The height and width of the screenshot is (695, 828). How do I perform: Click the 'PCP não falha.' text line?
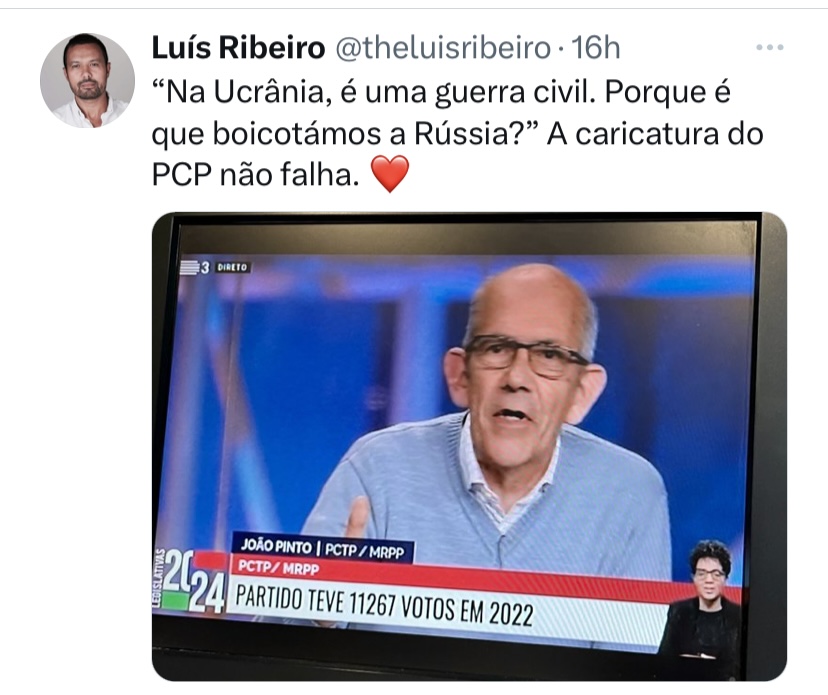click(255, 174)
